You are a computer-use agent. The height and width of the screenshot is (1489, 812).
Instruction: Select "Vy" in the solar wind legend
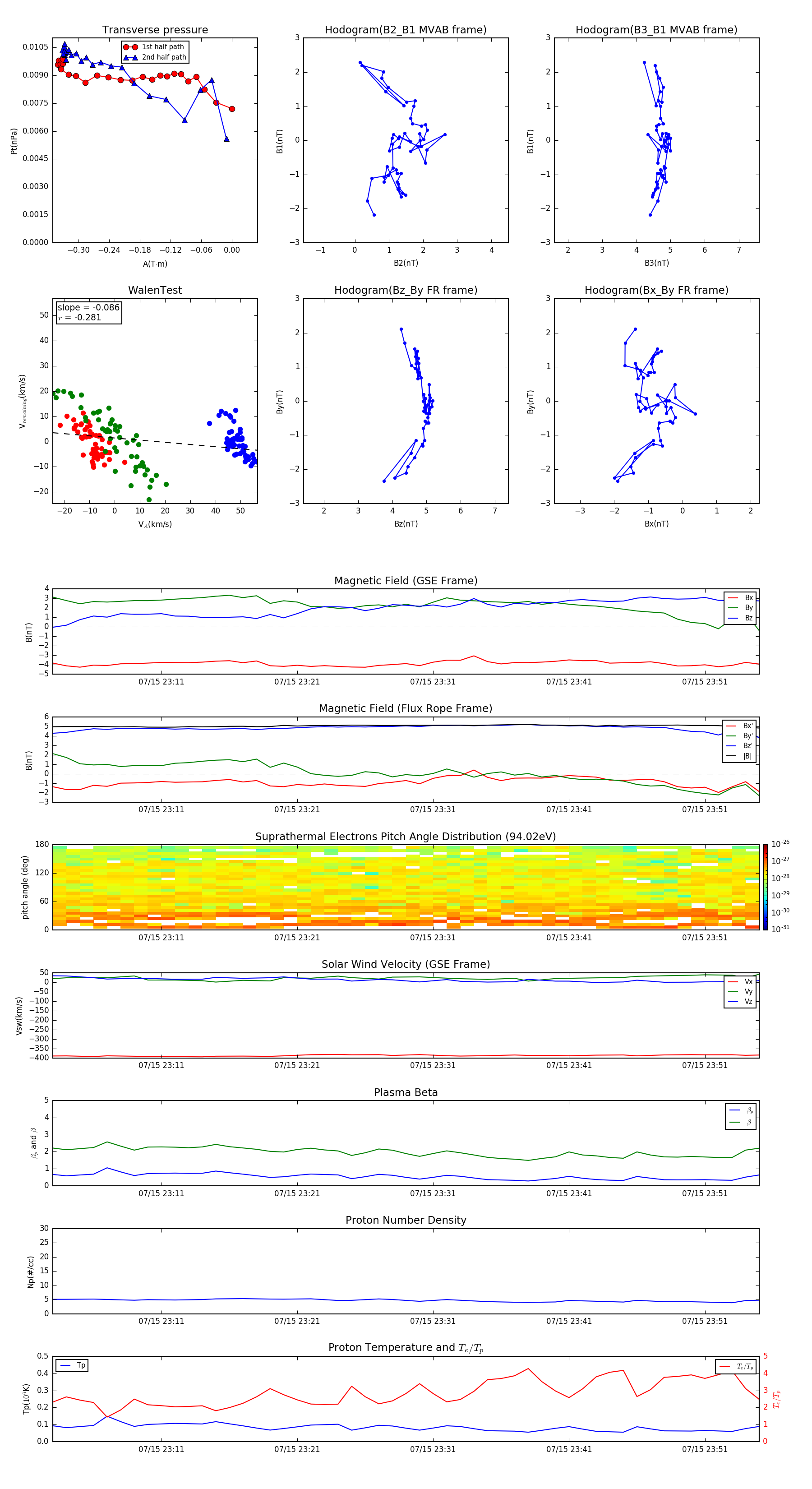[x=740, y=991]
